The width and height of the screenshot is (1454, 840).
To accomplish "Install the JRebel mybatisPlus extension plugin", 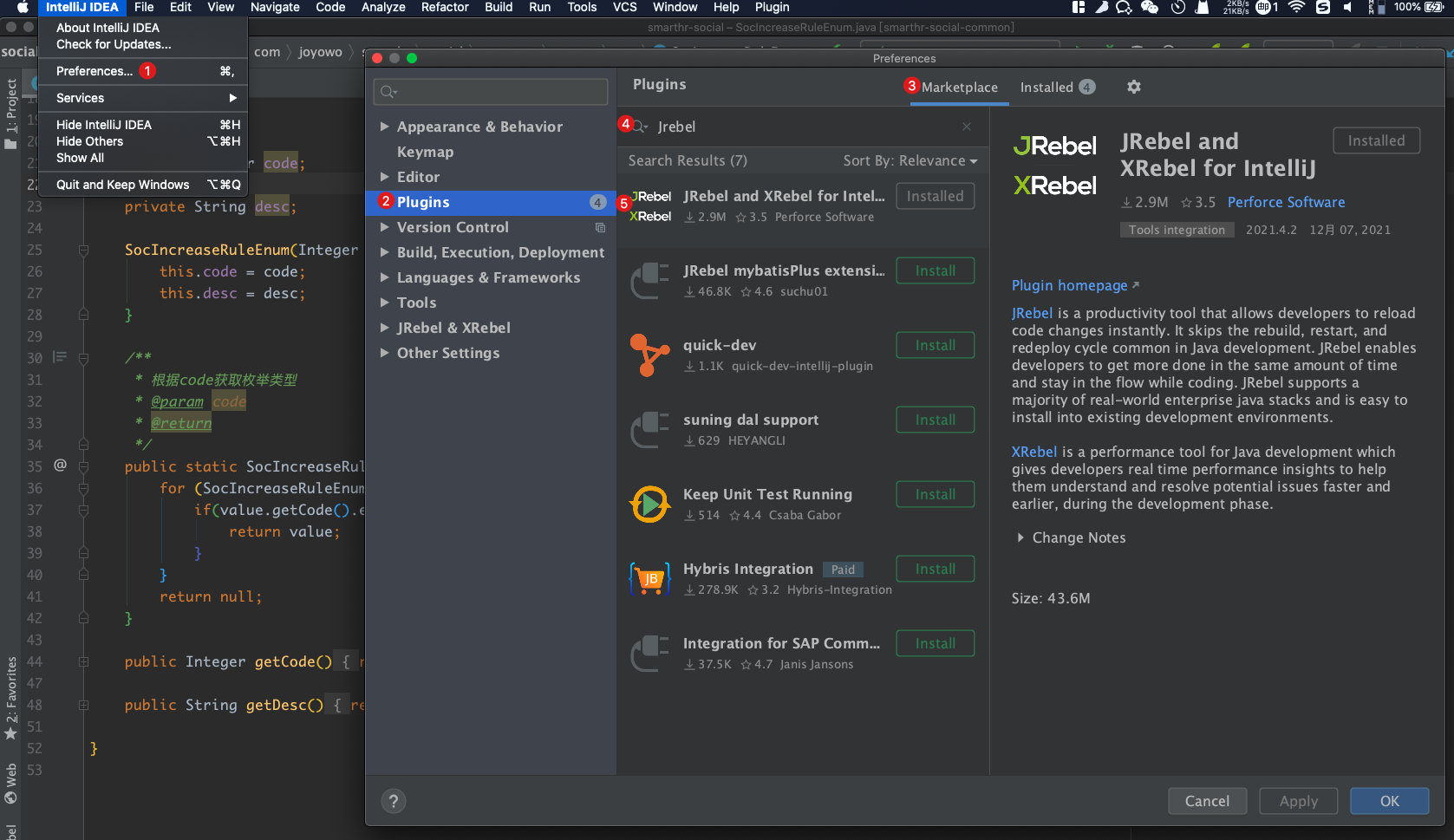I will pos(936,270).
